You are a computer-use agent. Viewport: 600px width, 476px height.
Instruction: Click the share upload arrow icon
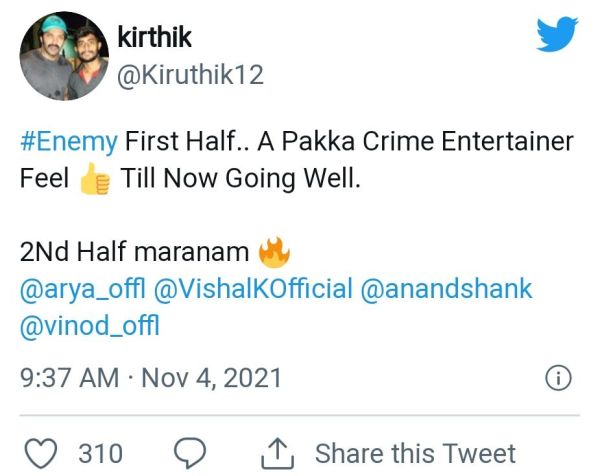[278, 453]
